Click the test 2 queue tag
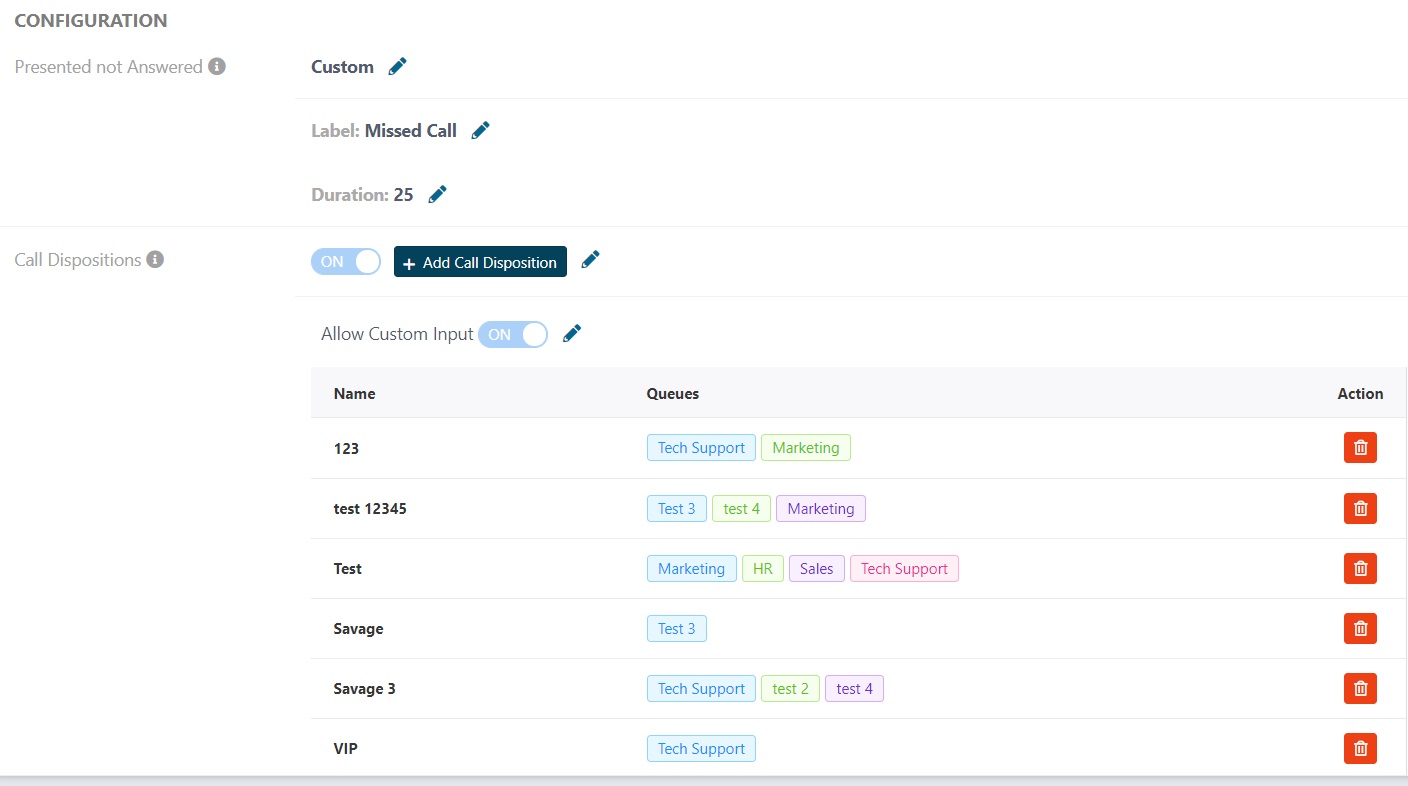Screen dimensions: 1408x786 click(x=790, y=688)
